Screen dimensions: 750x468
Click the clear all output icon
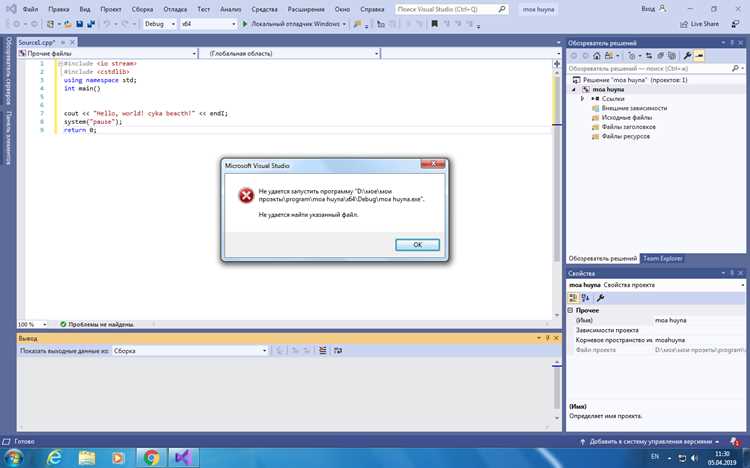tap(323, 351)
